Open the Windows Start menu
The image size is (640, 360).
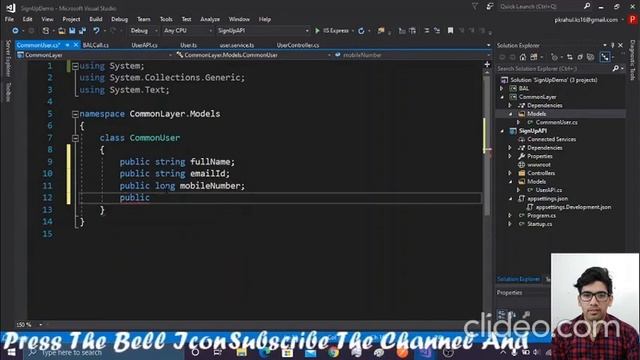(11, 352)
